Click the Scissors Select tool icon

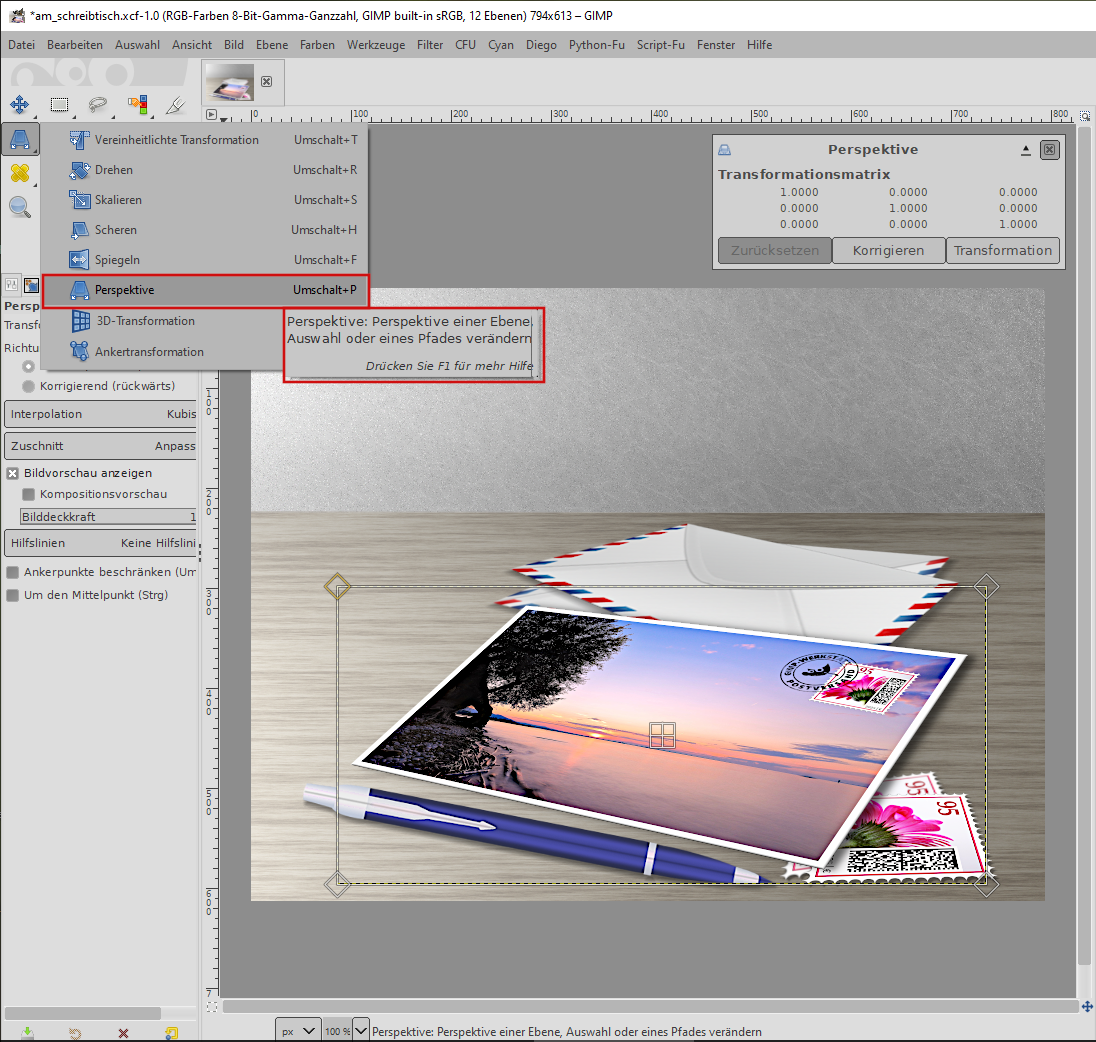175,105
